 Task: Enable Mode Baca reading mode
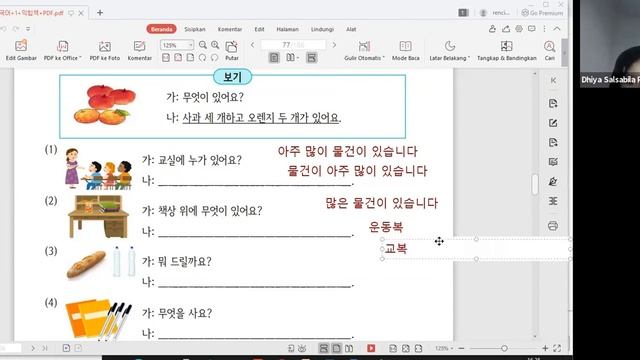click(x=405, y=51)
